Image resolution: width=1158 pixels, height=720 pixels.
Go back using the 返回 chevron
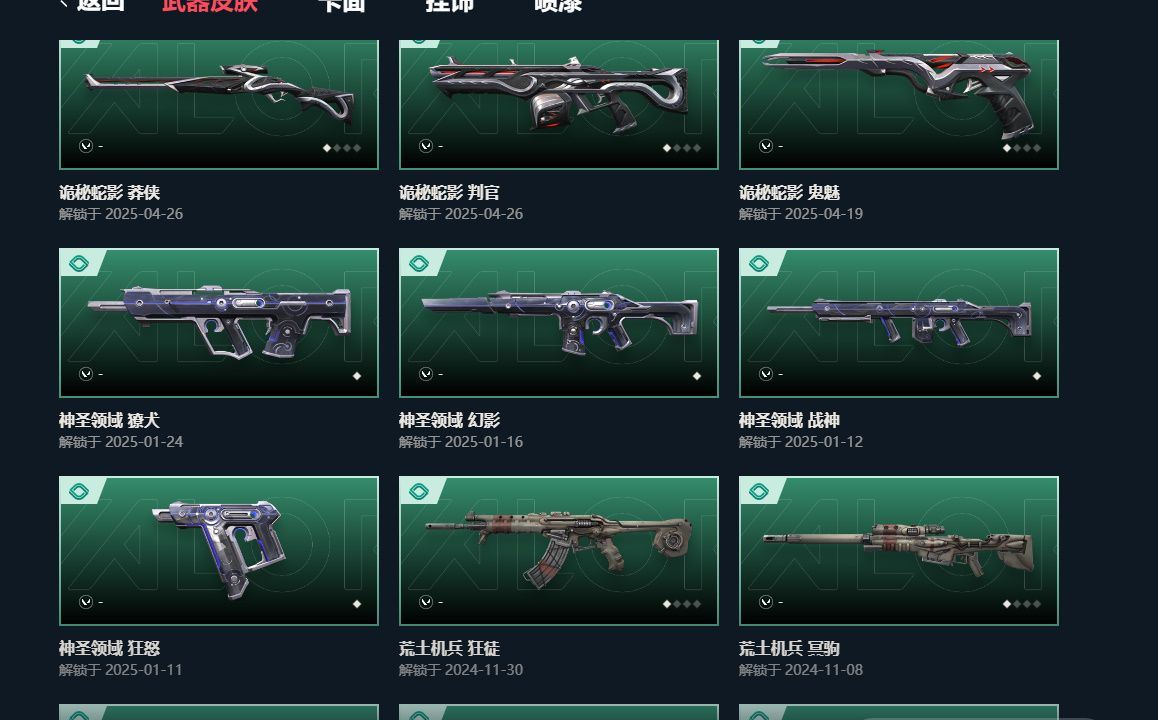64,4
